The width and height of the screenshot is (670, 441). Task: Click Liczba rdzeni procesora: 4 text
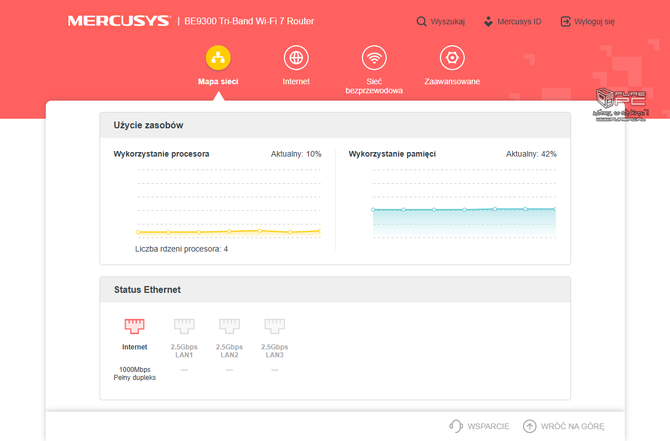pyautogui.click(x=182, y=249)
